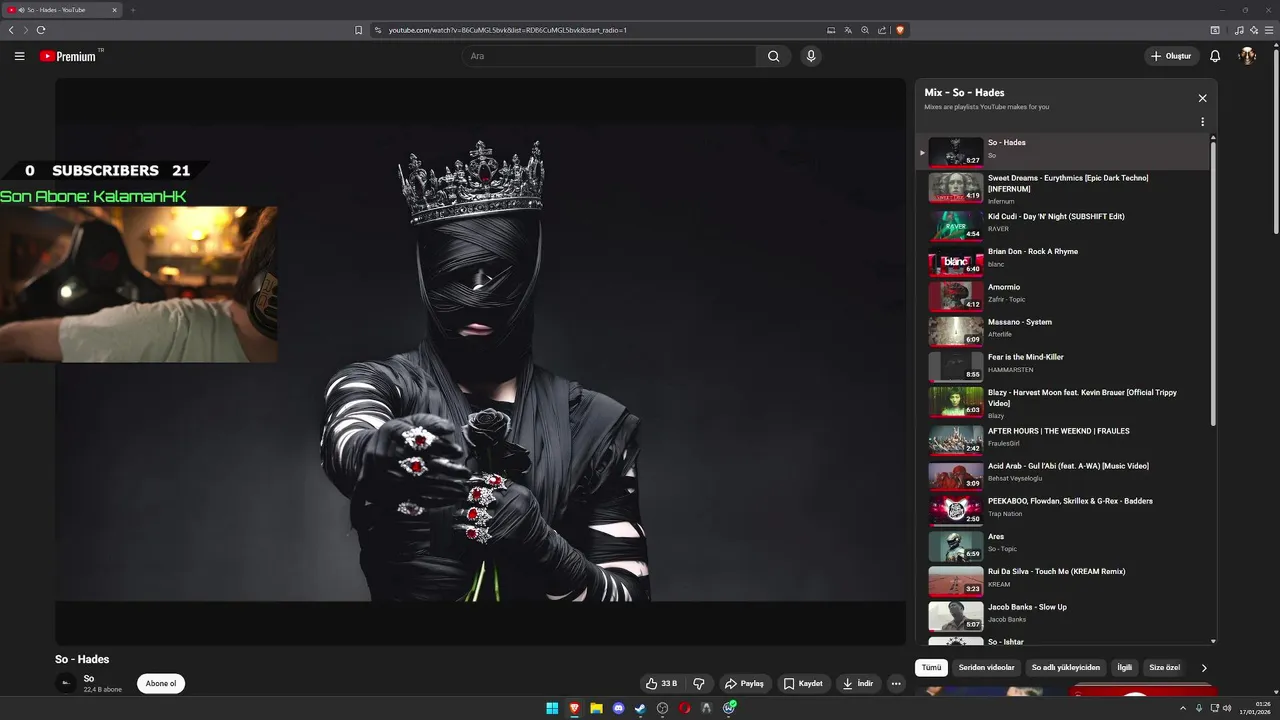Show more filter chips with right chevron

[1204, 667]
